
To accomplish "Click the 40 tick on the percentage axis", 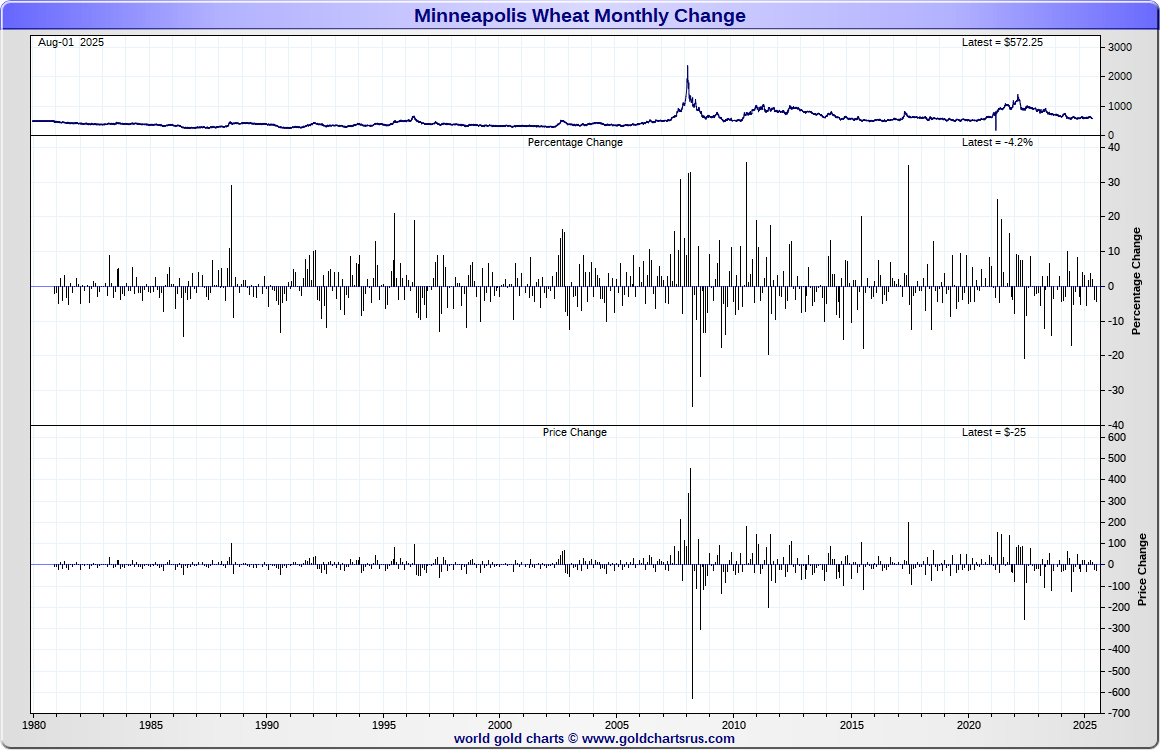I will click(x=1114, y=147).
